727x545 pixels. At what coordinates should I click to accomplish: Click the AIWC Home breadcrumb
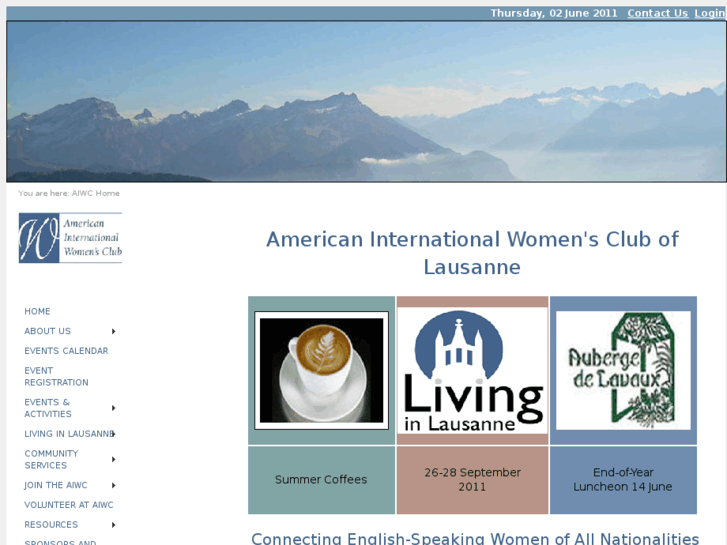(96, 193)
